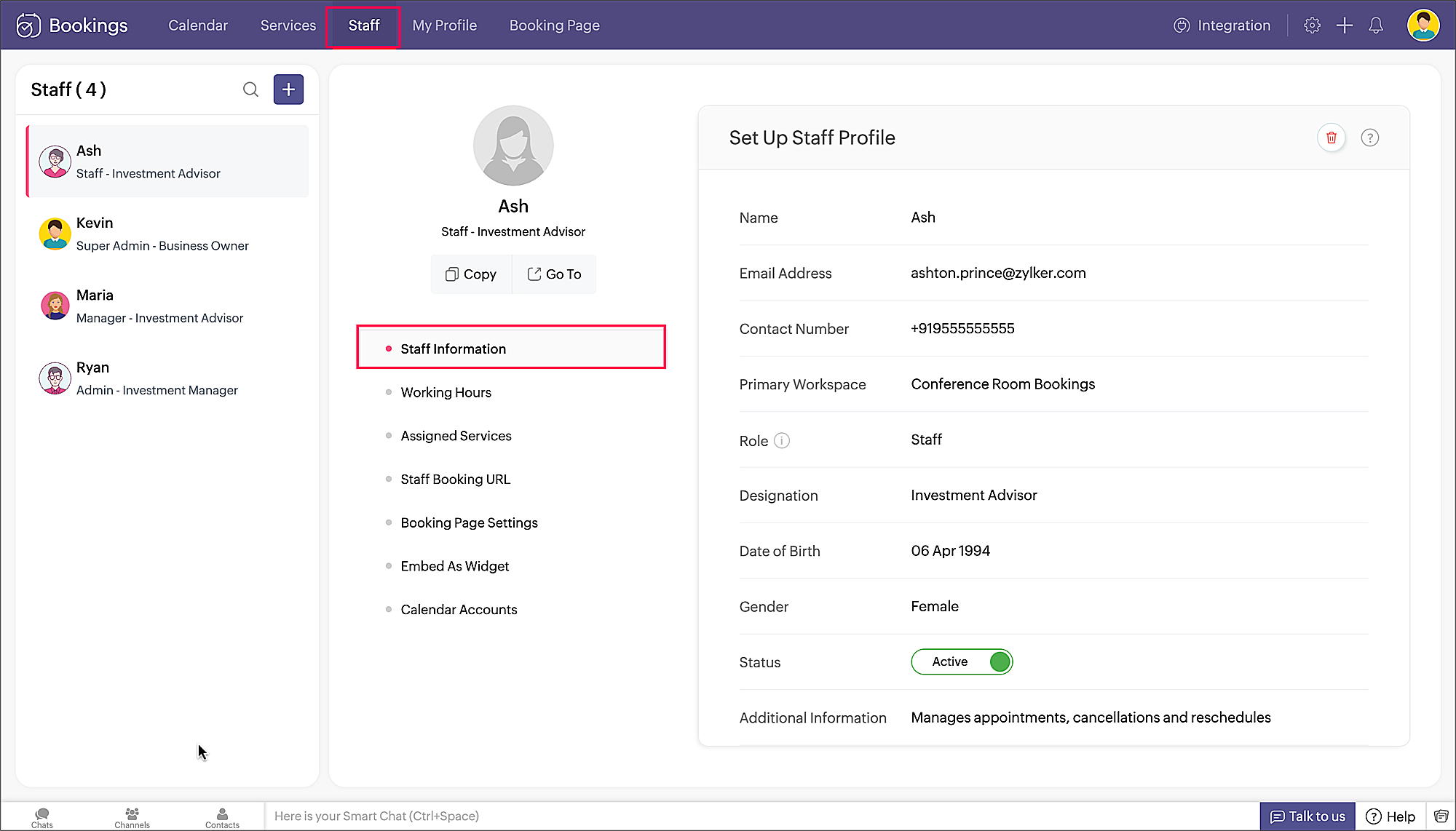Click the Talk to us button

click(1307, 816)
